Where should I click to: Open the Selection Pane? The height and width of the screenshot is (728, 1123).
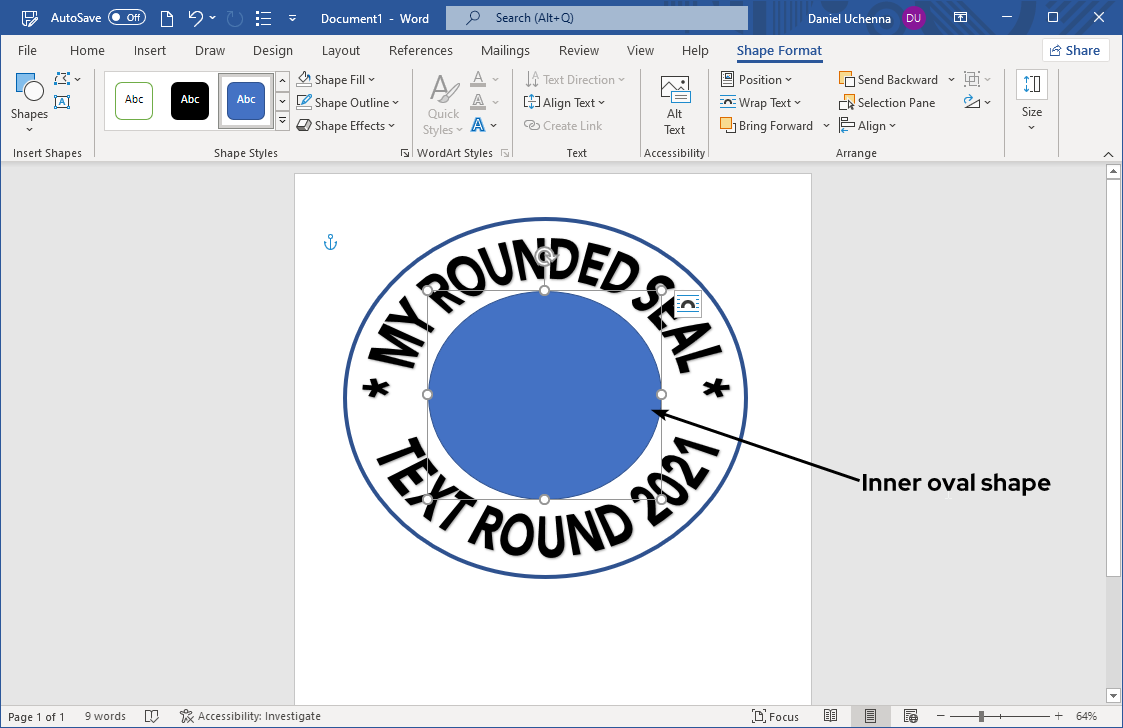(x=888, y=102)
